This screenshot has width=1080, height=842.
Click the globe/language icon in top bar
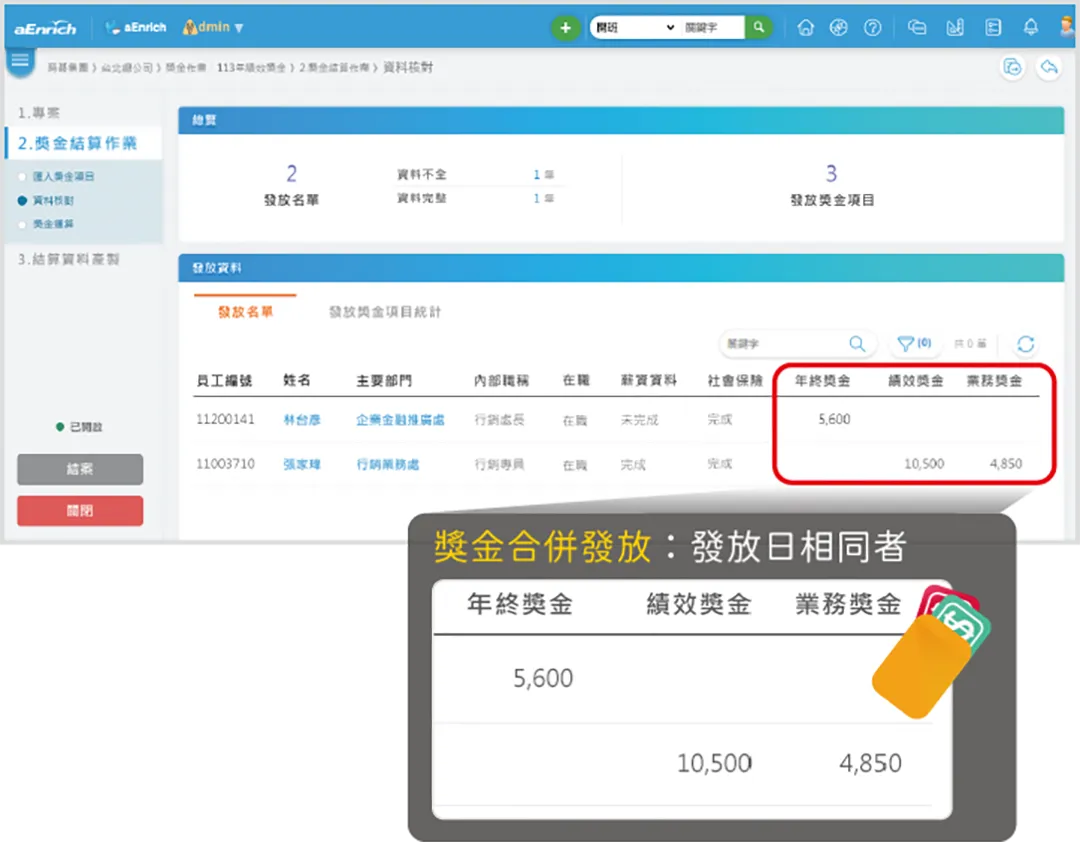tap(840, 27)
